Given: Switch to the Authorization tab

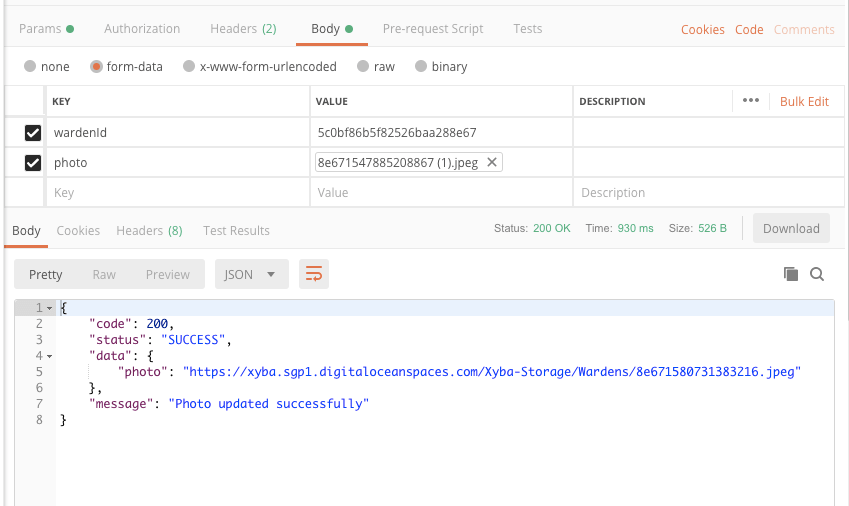Looking at the screenshot, I should (142, 29).
